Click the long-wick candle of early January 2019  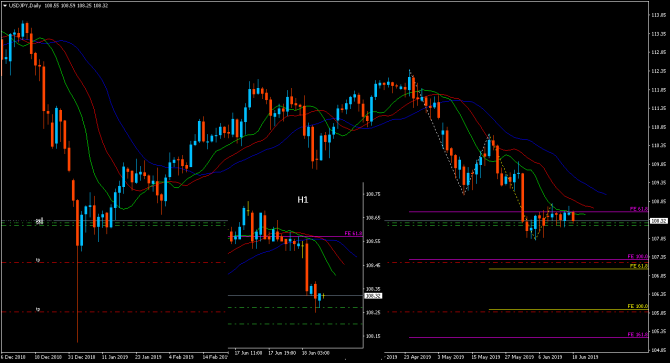pos(78,271)
